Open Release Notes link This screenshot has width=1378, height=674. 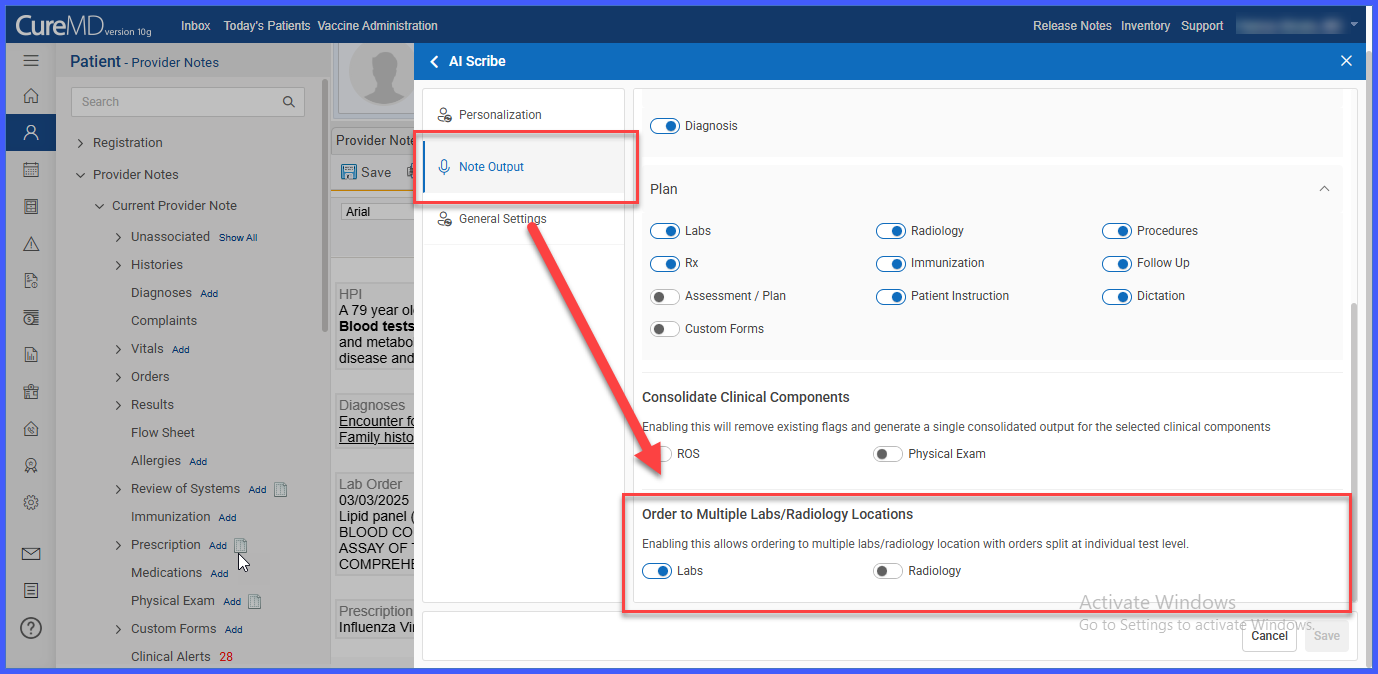point(1072,26)
